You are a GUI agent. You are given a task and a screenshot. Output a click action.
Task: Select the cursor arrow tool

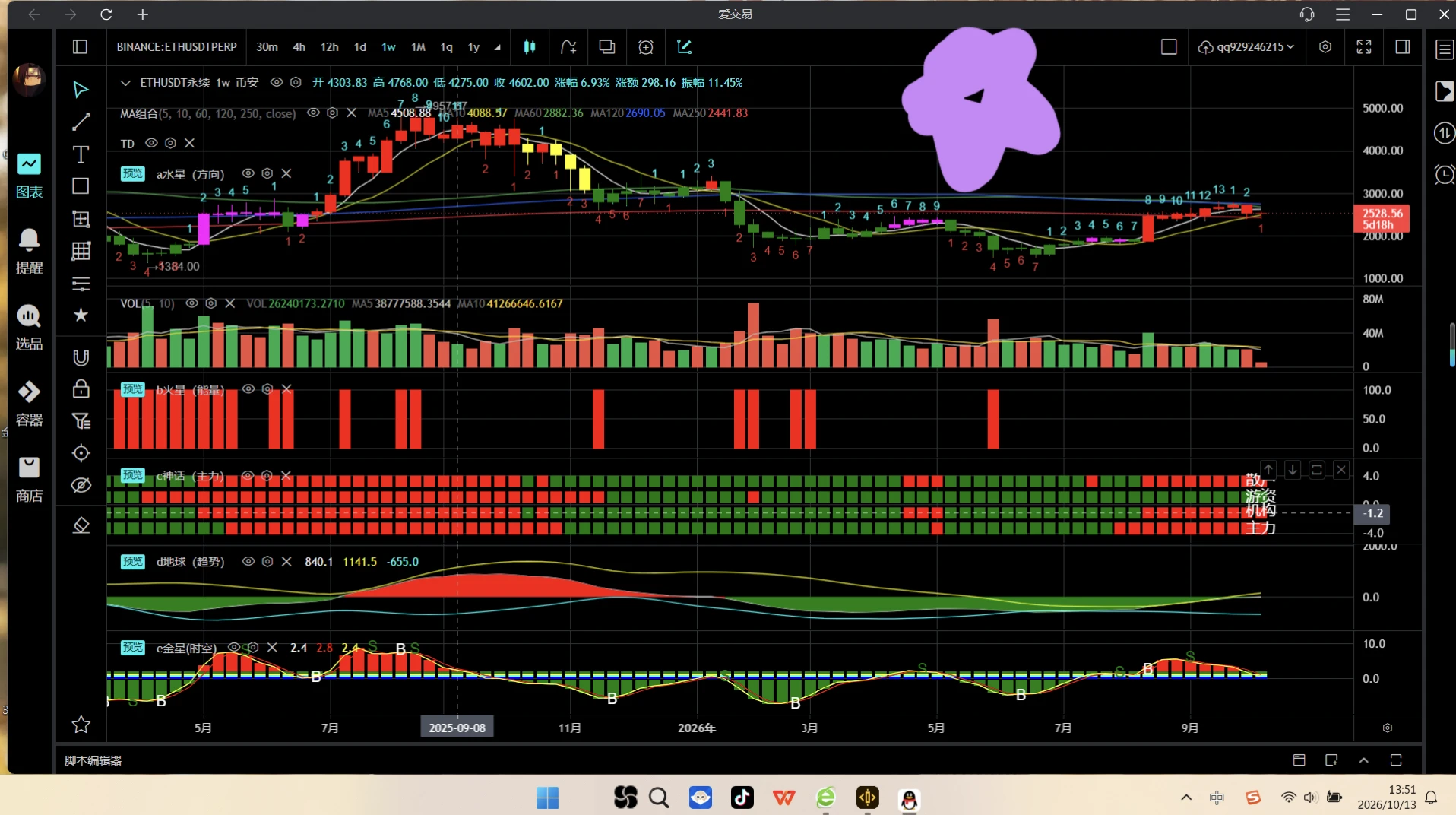pyautogui.click(x=81, y=90)
